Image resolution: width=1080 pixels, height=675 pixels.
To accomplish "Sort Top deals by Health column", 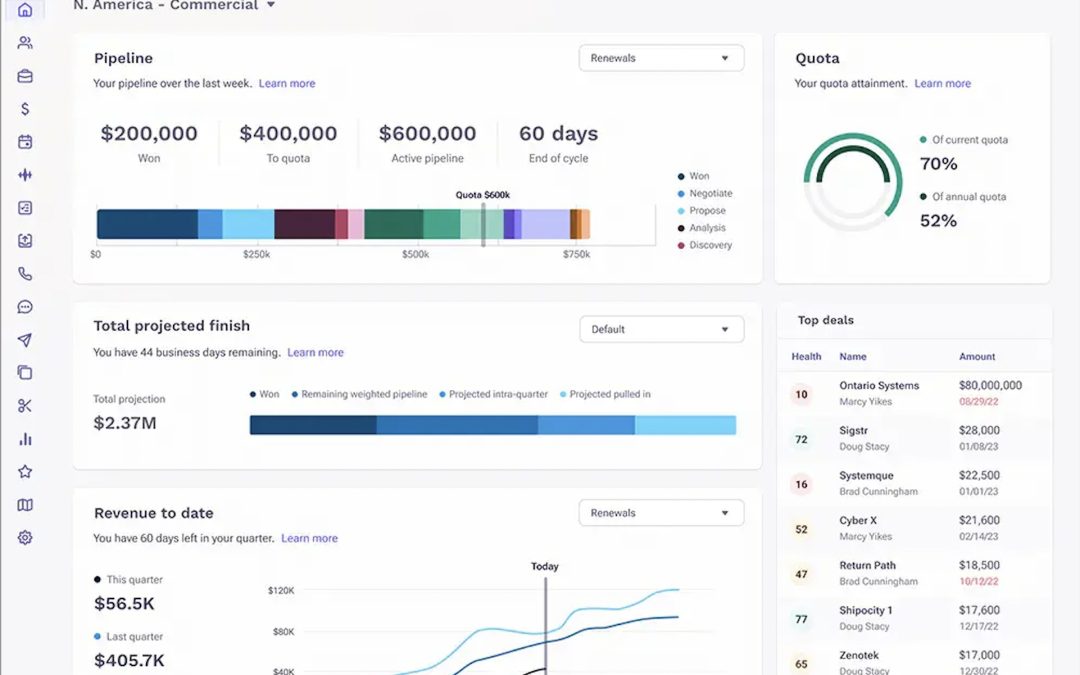I will click(806, 357).
